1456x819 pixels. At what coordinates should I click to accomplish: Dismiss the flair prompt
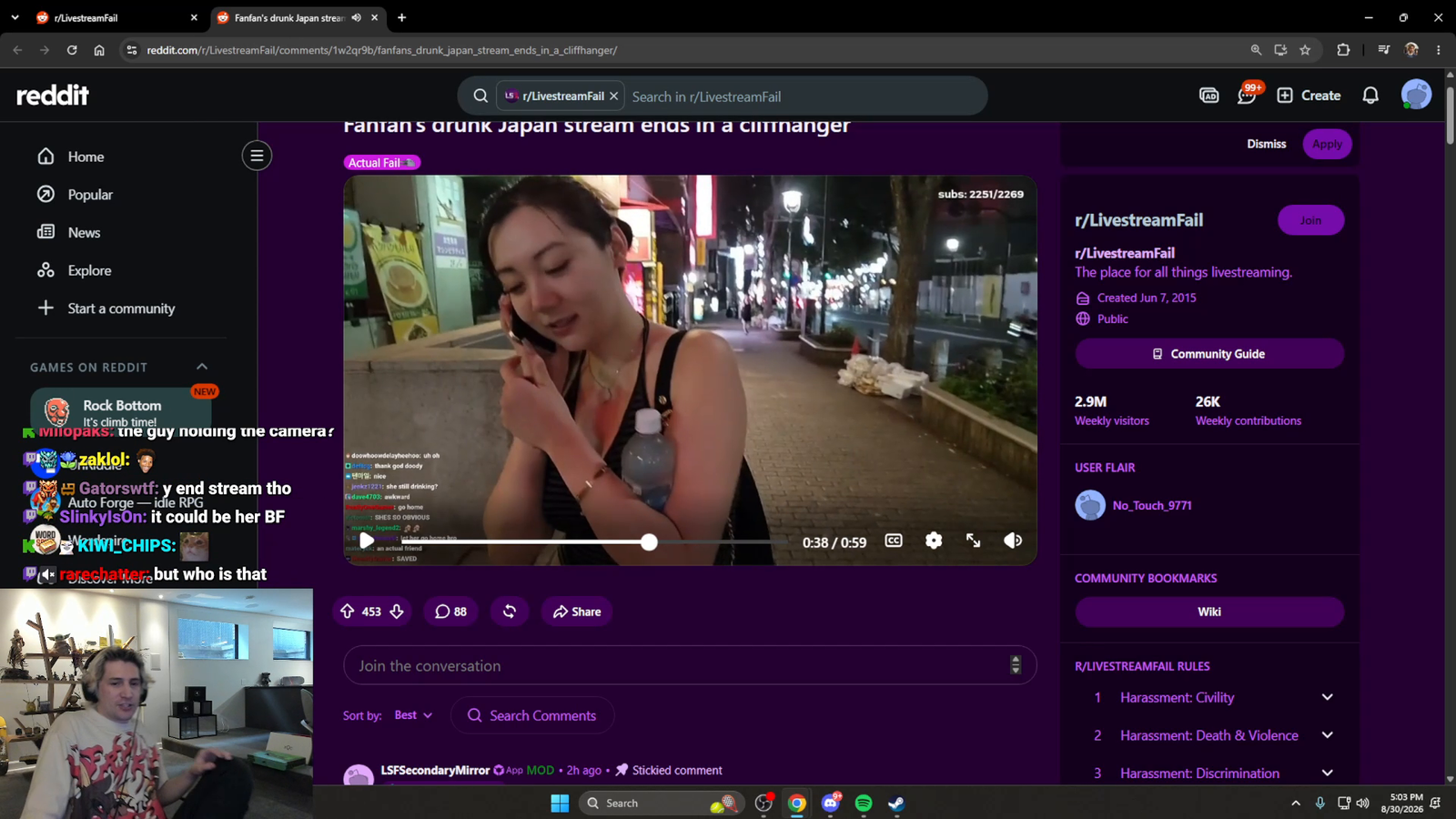click(x=1266, y=144)
